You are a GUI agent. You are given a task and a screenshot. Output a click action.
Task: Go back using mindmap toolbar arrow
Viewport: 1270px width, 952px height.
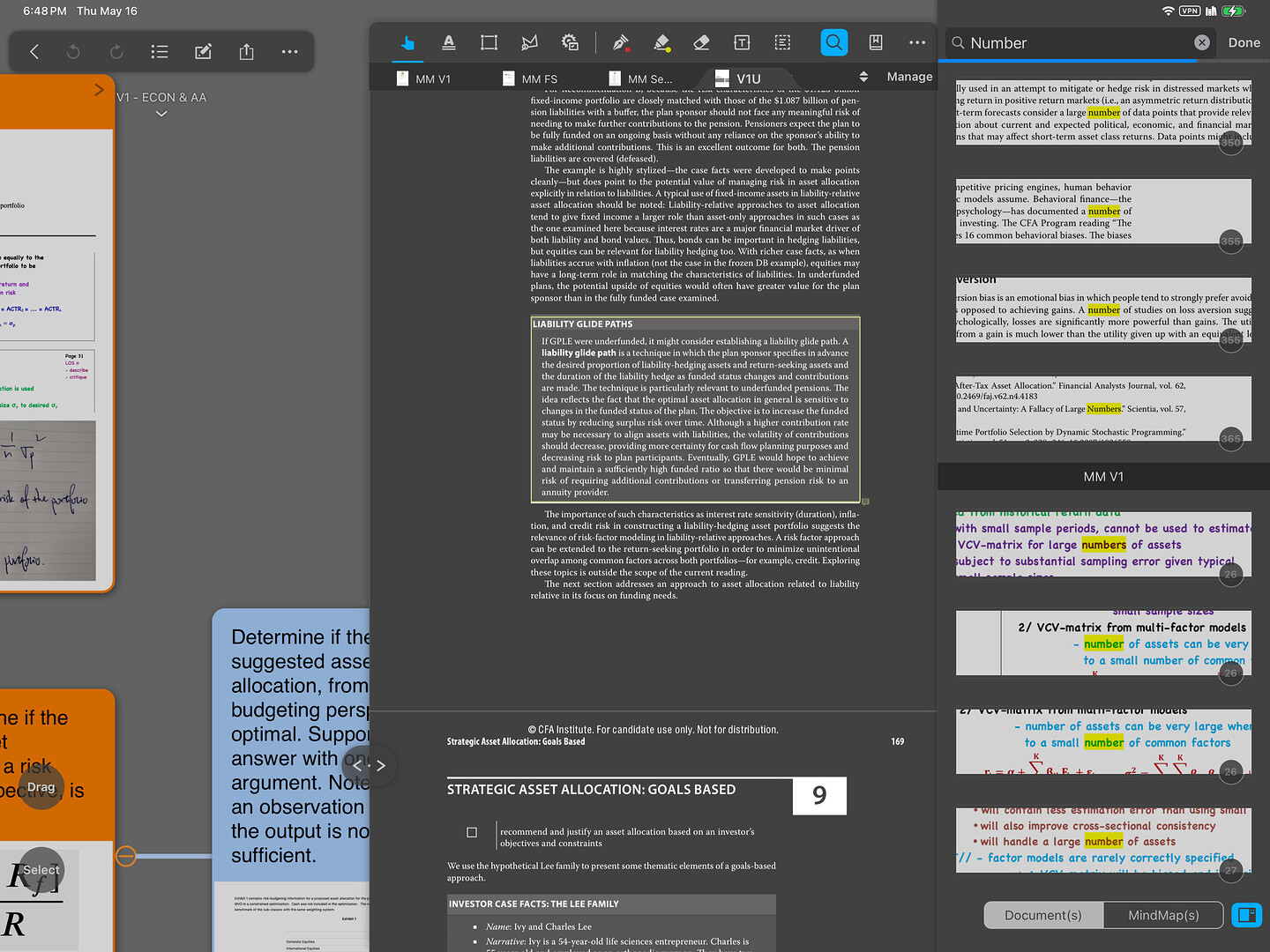tap(34, 52)
